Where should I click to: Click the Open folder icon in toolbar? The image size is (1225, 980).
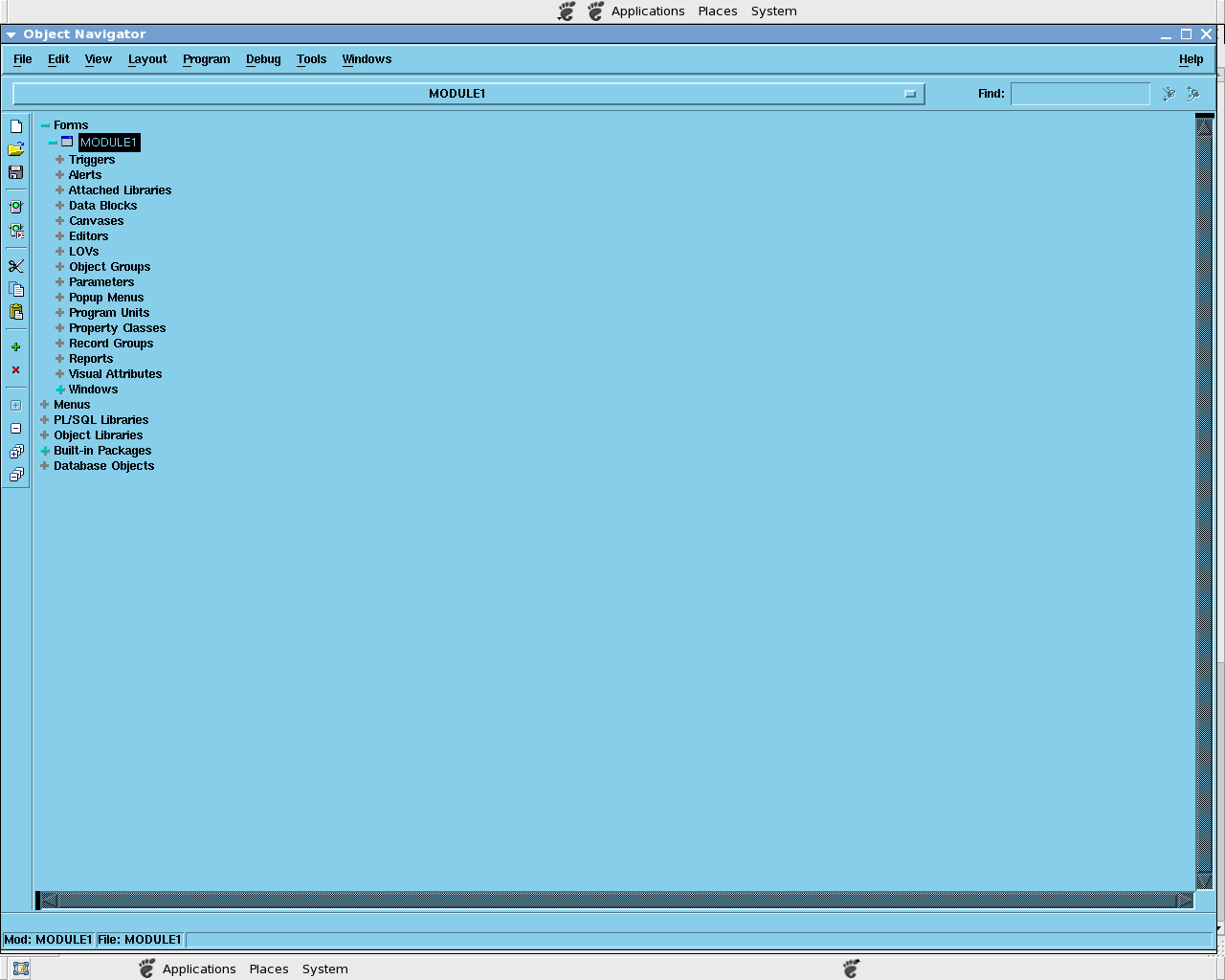coord(15,149)
